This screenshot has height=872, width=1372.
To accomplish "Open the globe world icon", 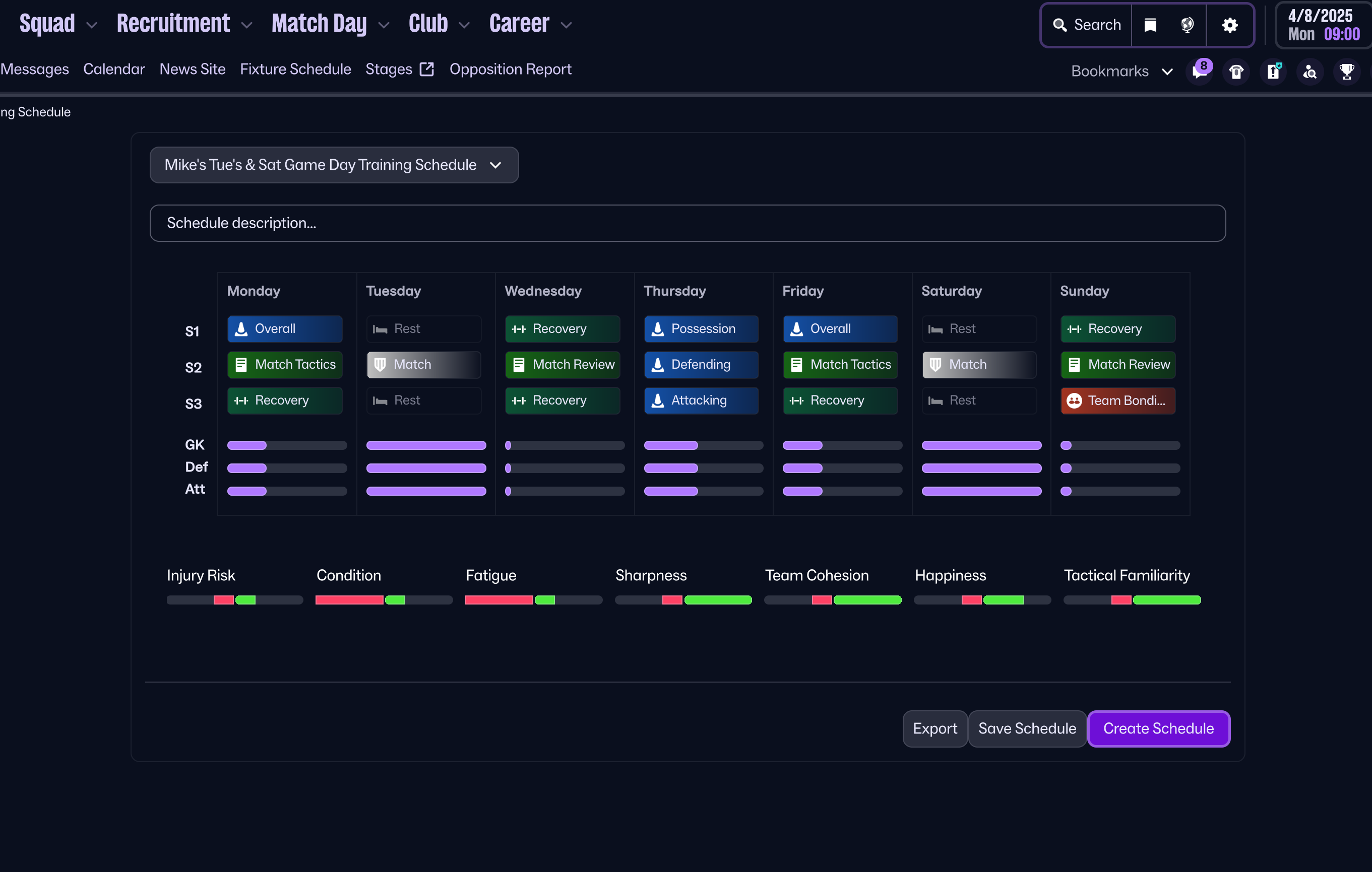I will [1188, 25].
